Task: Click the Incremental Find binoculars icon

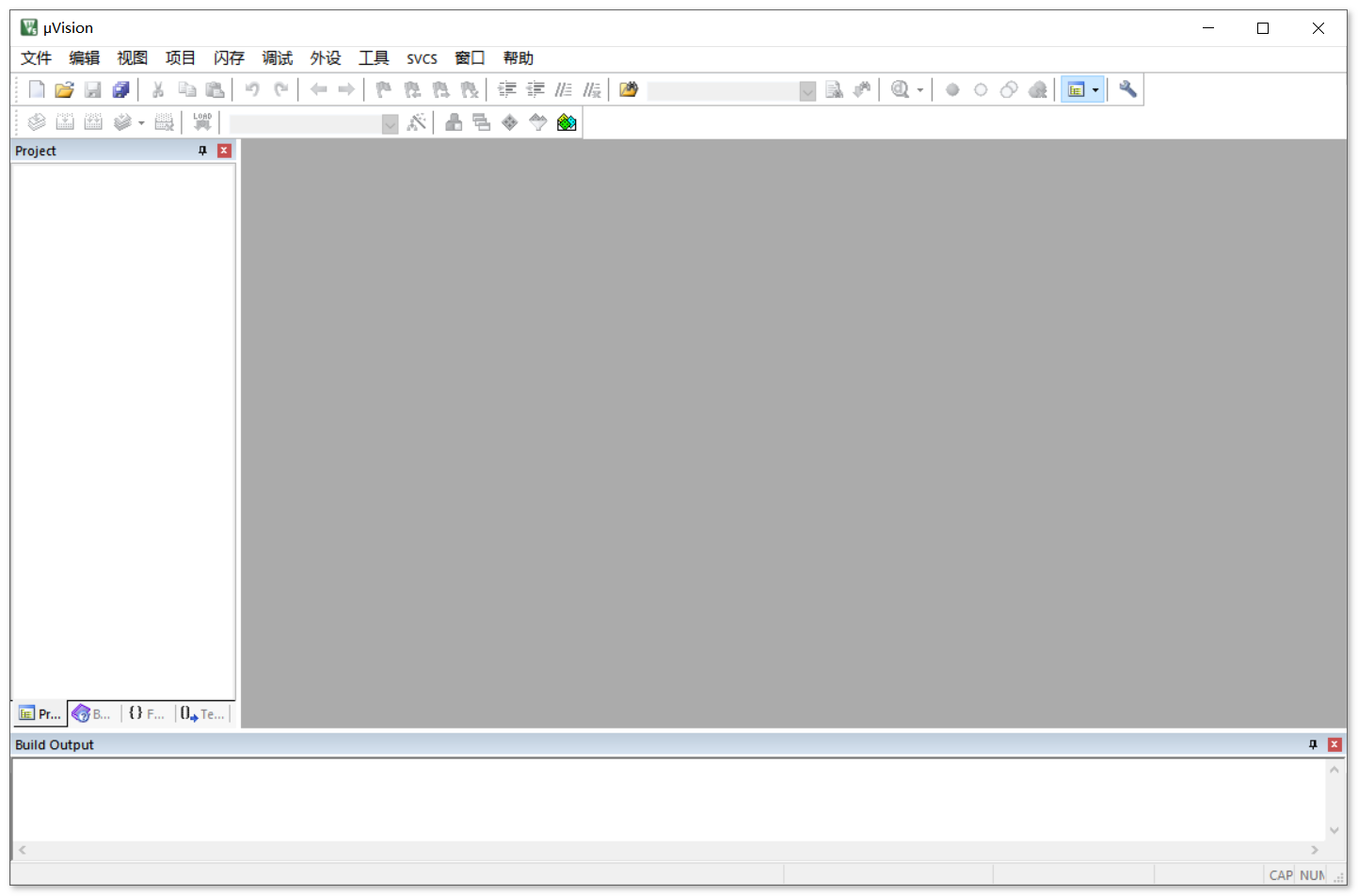Action: click(862, 89)
